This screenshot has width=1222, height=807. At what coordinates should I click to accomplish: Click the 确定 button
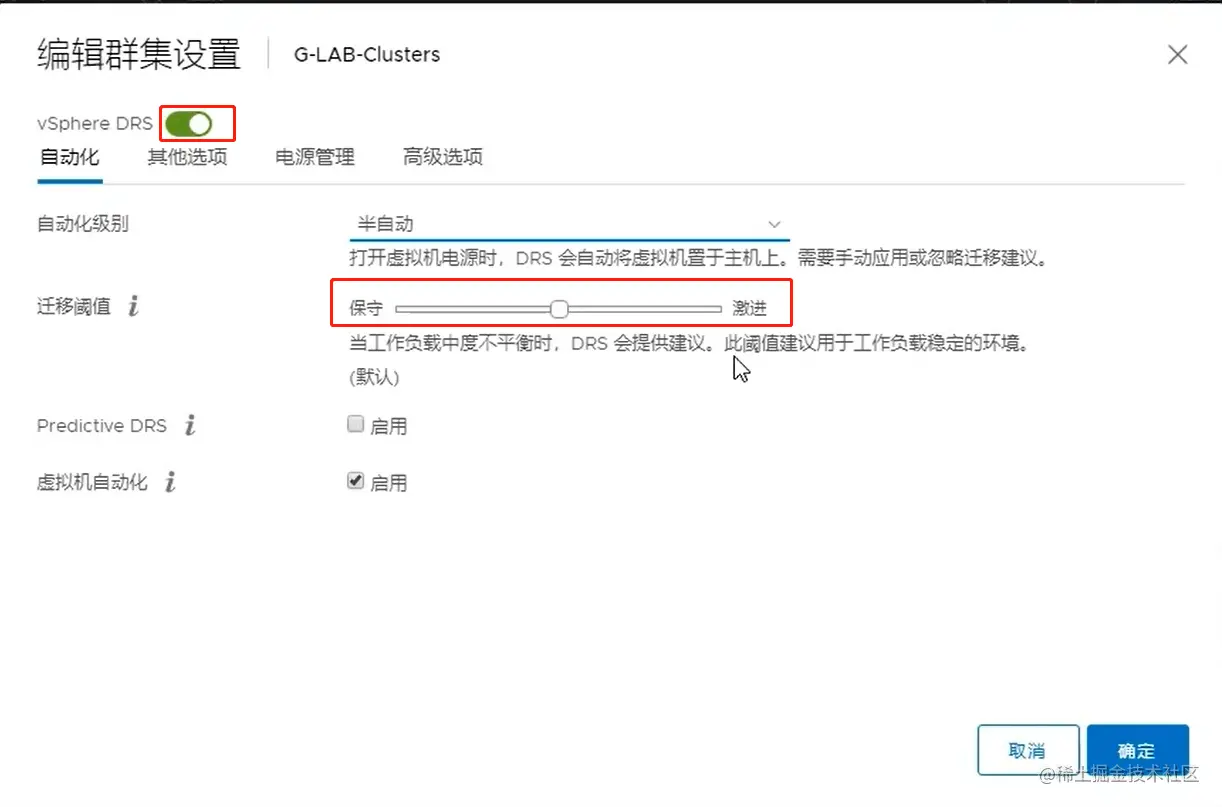pos(1137,750)
